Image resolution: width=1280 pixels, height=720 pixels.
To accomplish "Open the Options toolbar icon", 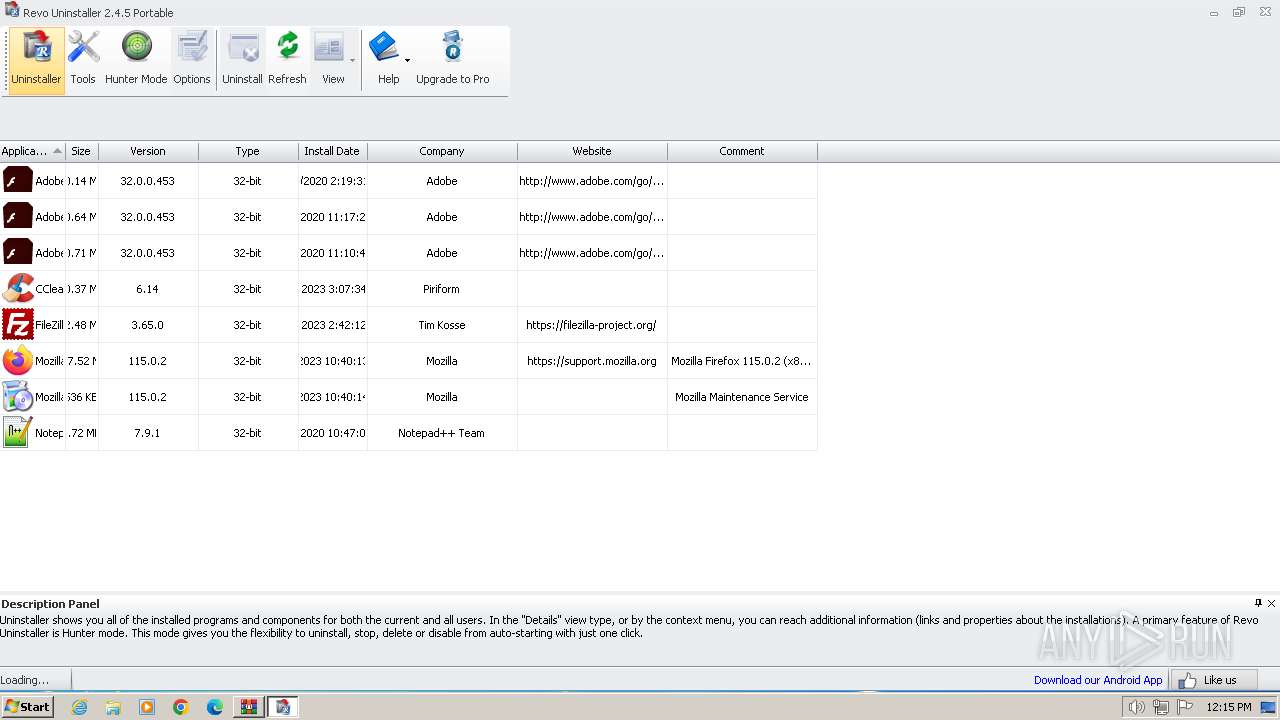I will (x=192, y=60).
